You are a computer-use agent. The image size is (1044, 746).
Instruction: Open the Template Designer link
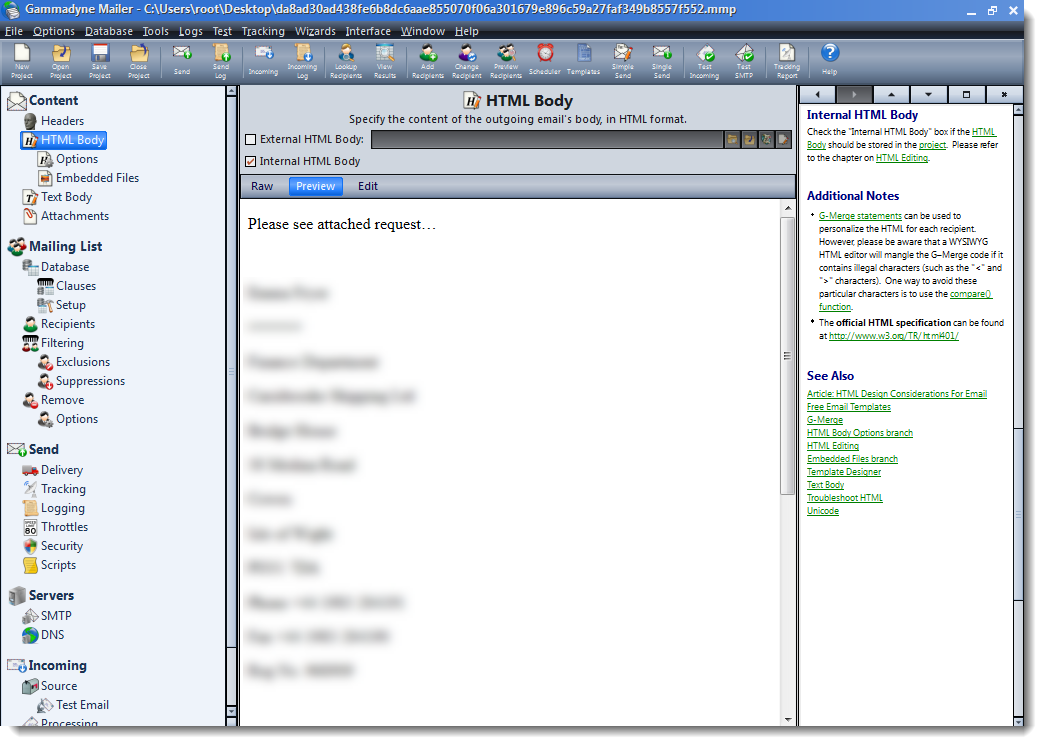click(844, 472)
